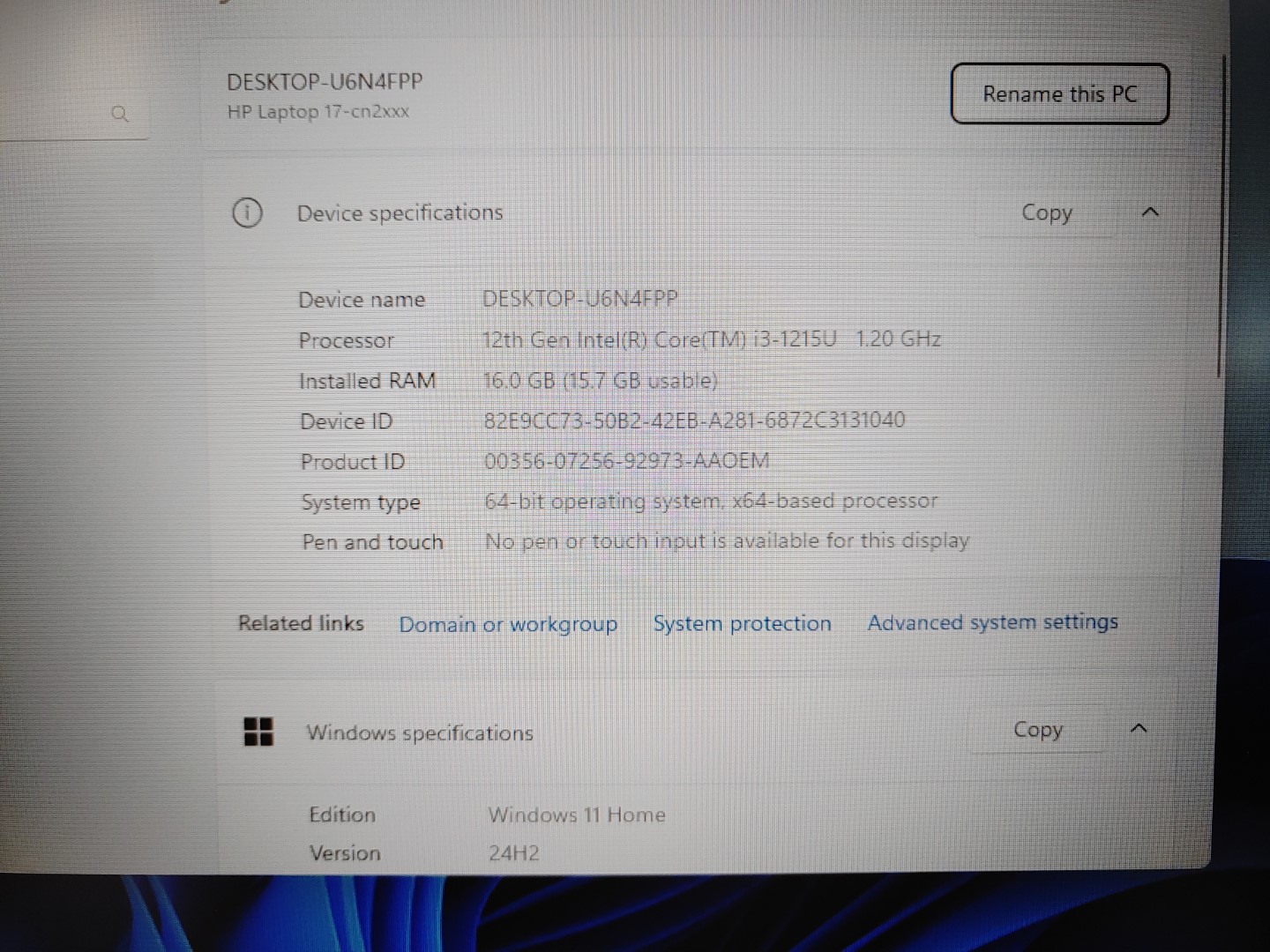This screenshot has width=1270, height=952.
Task: Collapse the Device specifications section
Action: coord(1148,212)
